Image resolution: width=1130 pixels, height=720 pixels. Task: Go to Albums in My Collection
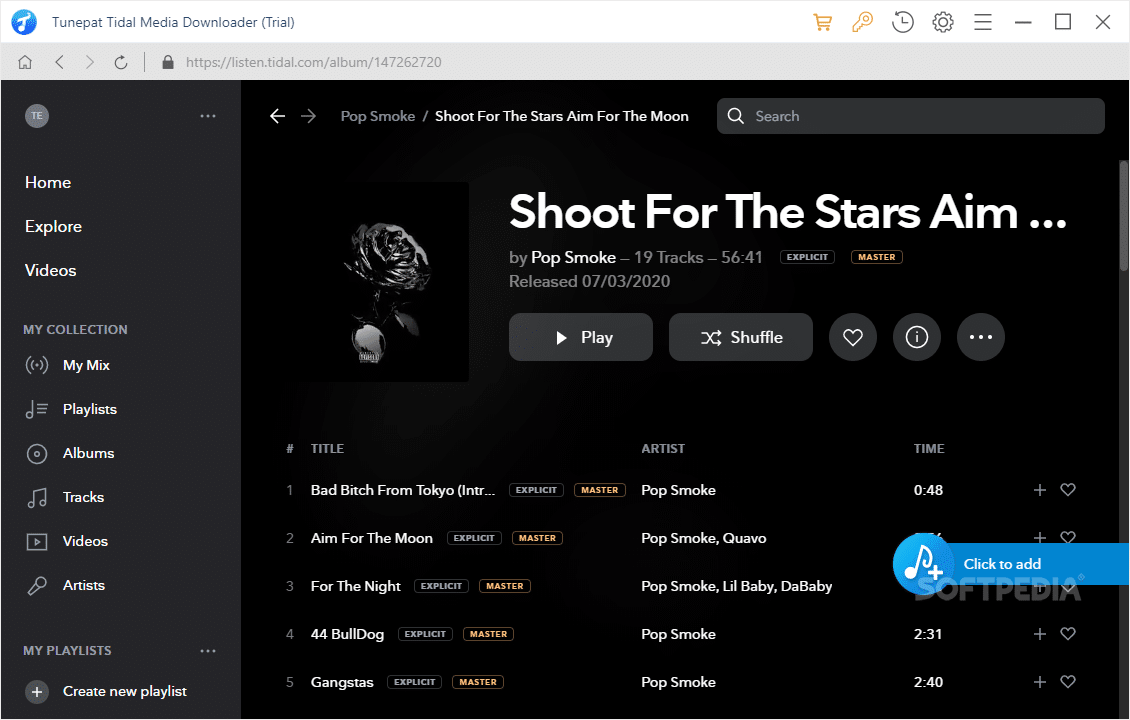point(88,453)
